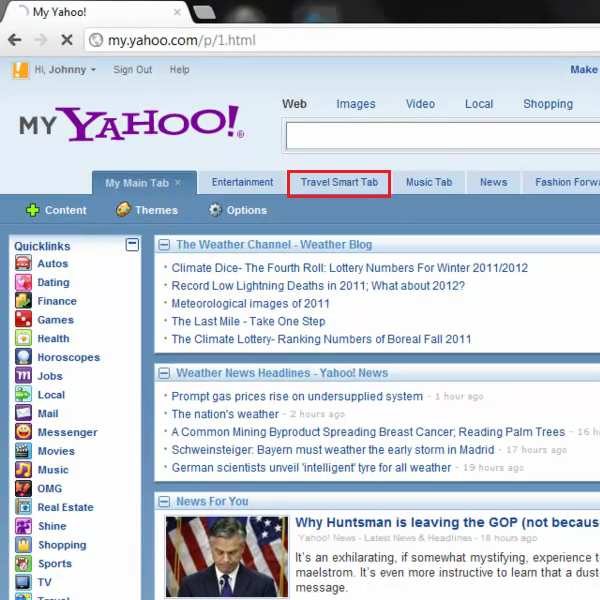600x600 pixels.
Task: Open the Messenger smiley icon
Action: [x=23, y=432]
